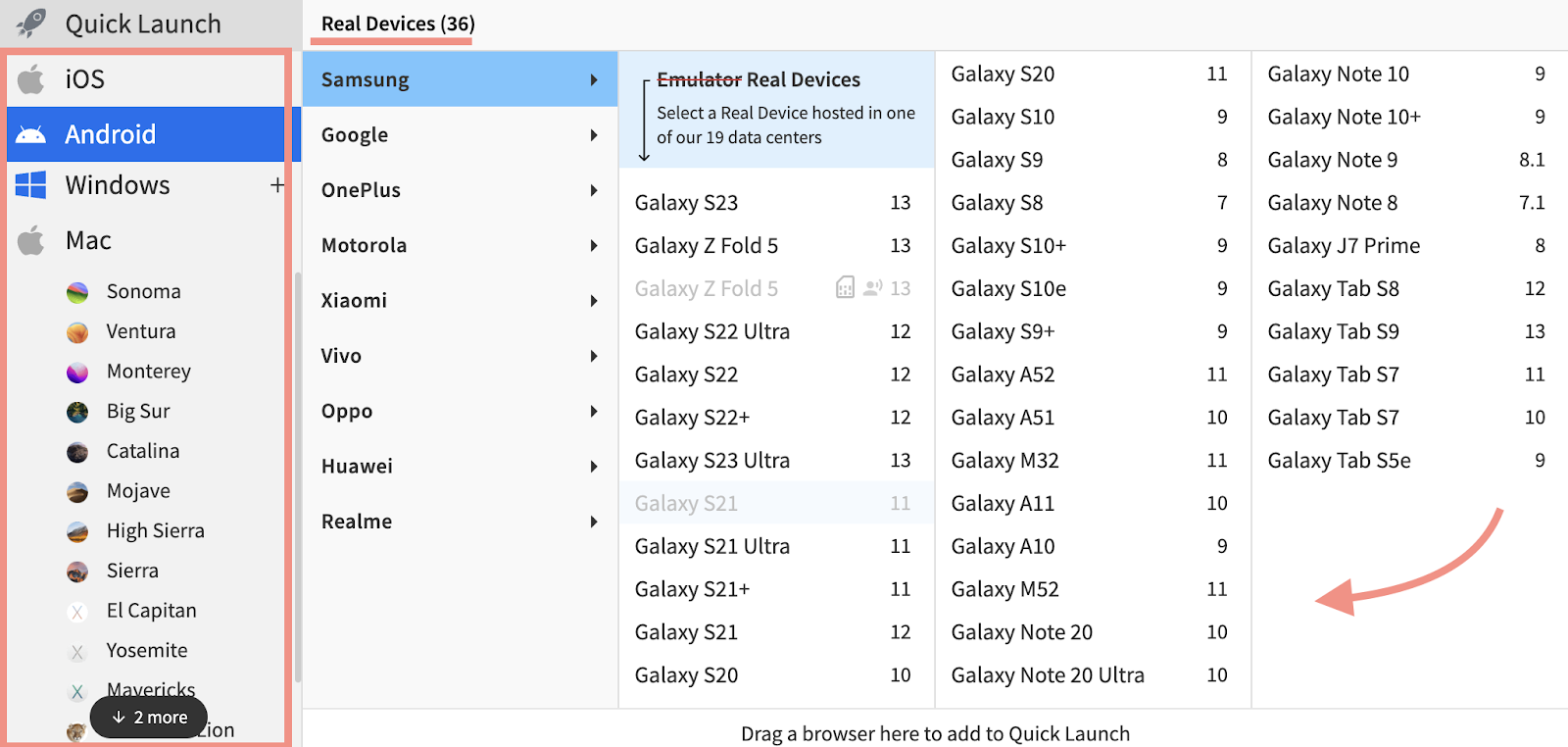Click the left sidebar scrollbar
Screen dimensions: 1568x747
coord(297,471)
